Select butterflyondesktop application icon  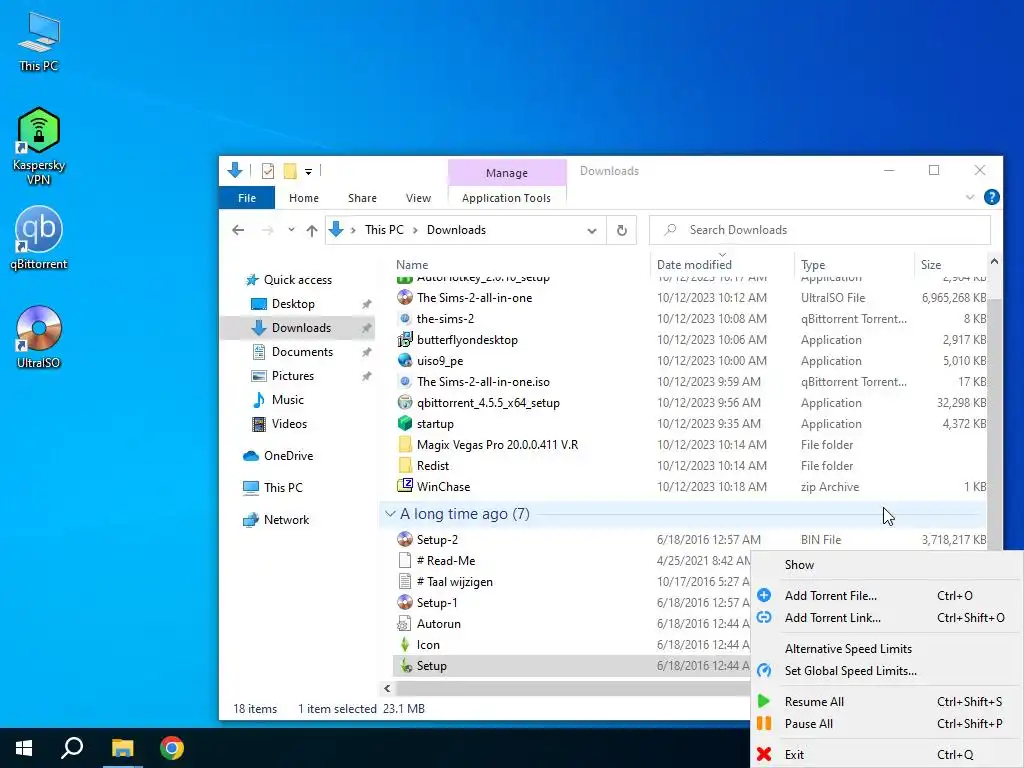[405, 340]
